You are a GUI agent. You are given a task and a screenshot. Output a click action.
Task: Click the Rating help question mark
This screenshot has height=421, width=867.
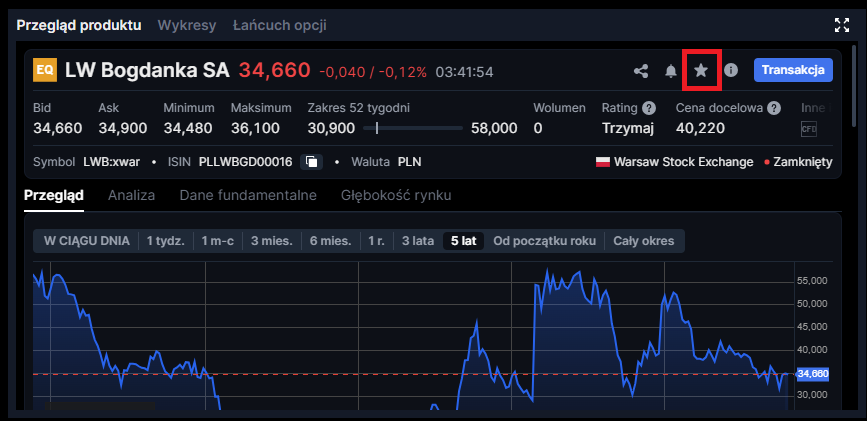coord(649,108)
